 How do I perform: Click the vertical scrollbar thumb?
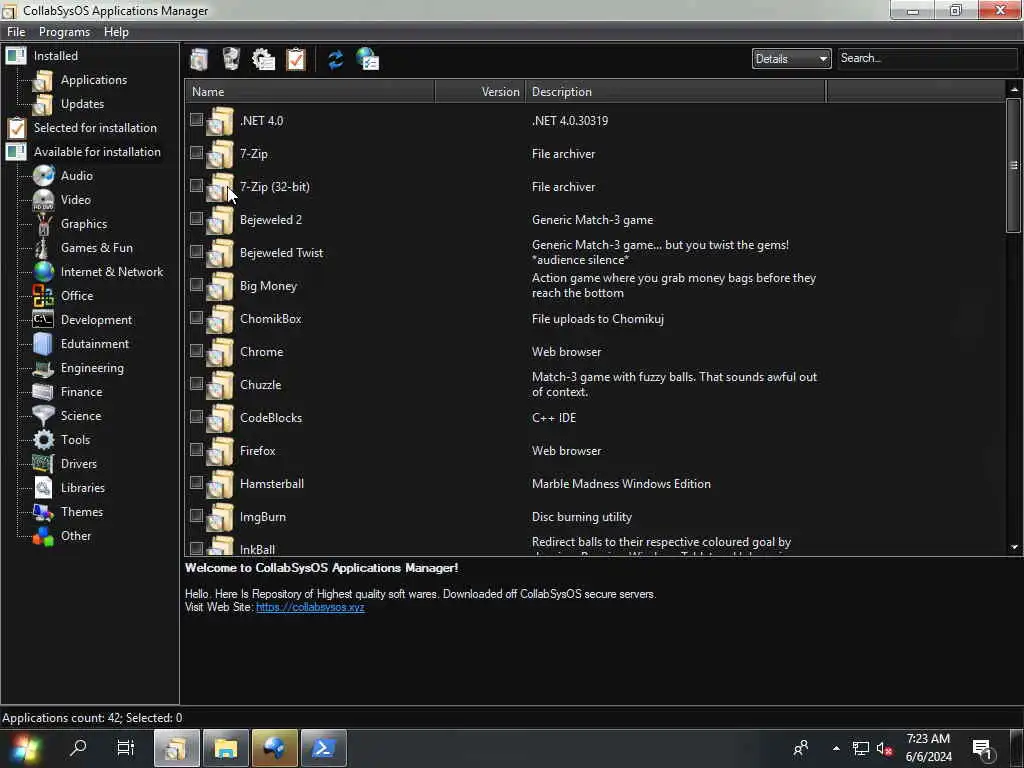click(1014, 165)
